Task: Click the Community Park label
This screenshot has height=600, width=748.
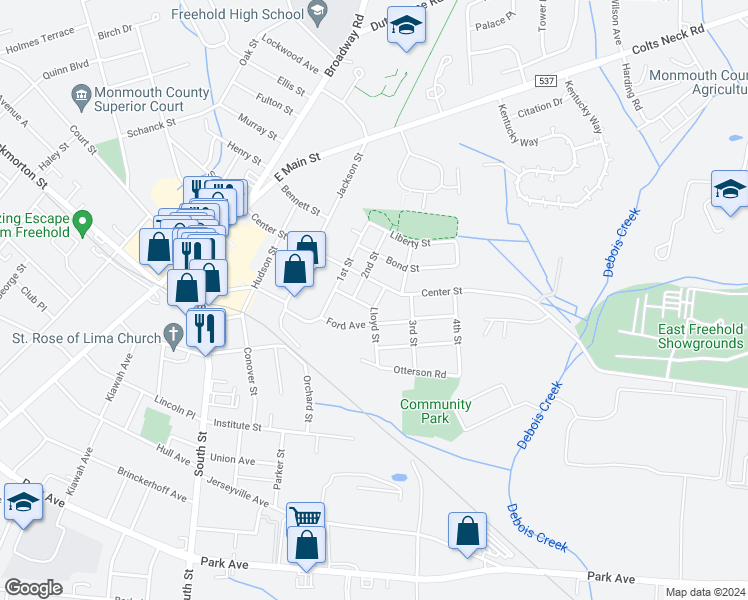Action: [436, 411]
